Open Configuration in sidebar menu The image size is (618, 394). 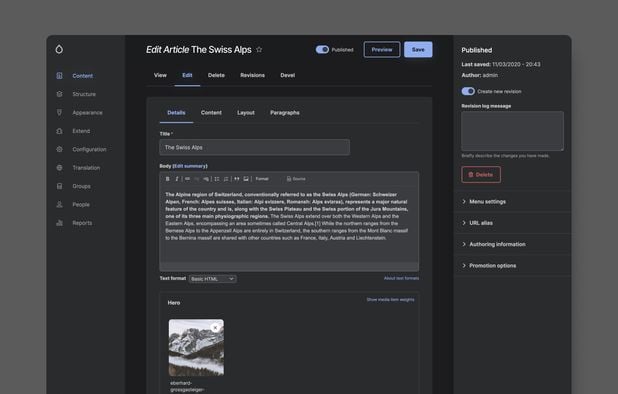click(x=89, y=149)
